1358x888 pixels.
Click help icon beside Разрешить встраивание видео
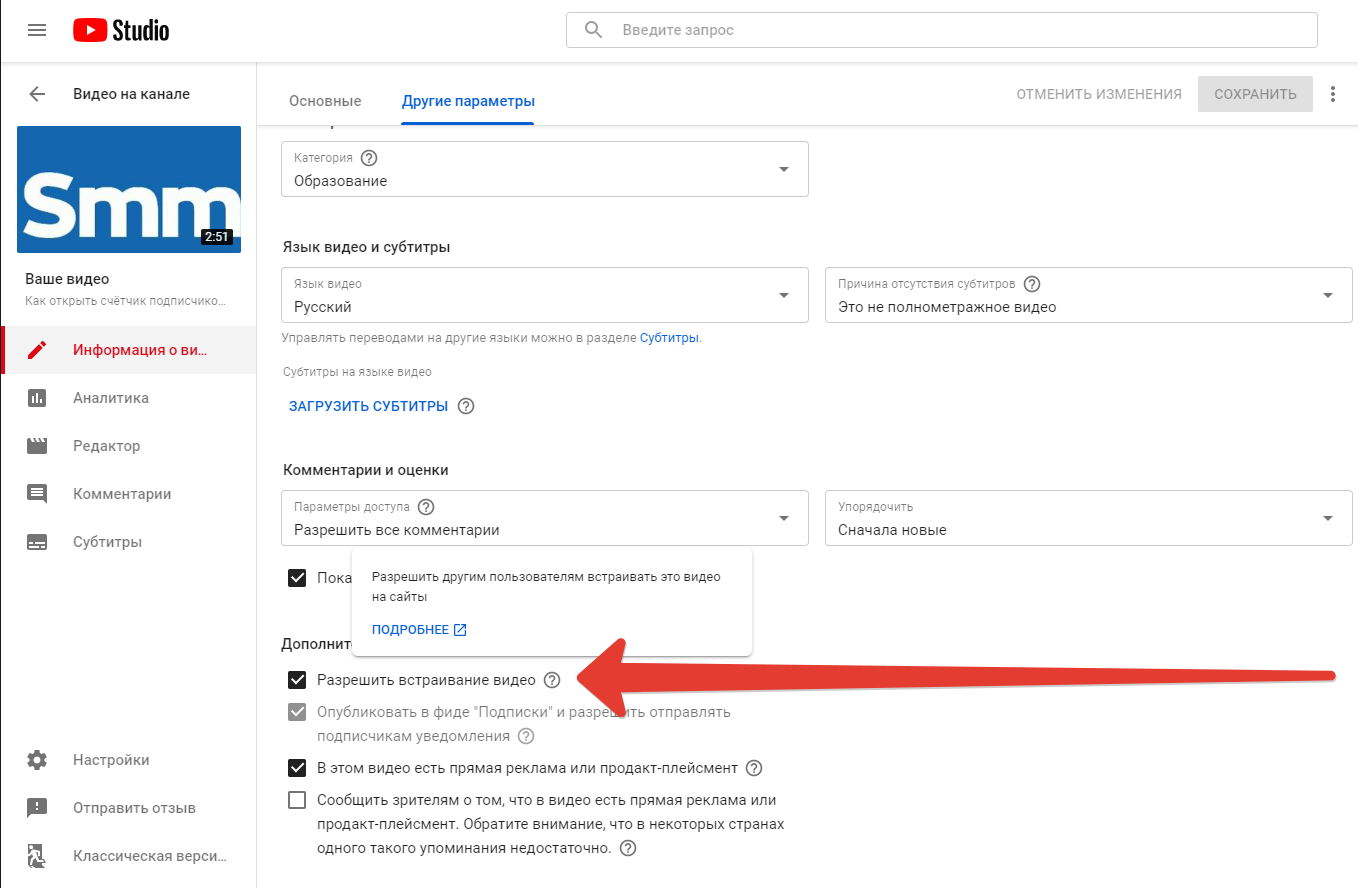tap(552, 680)
